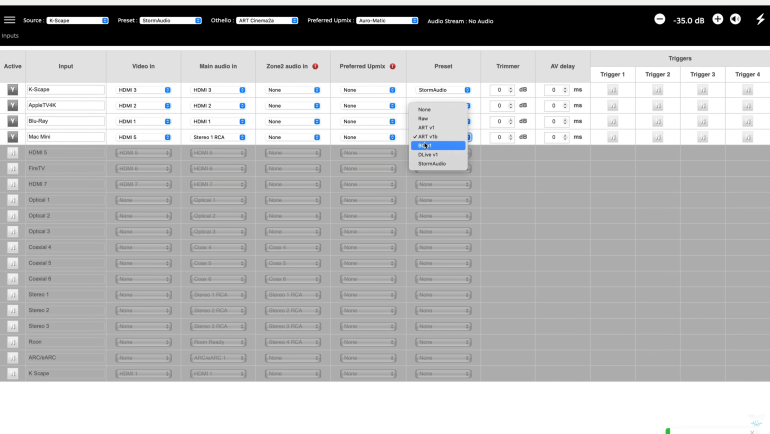Viewport: 770px width, 434px height.
Task: Open Video in dropdown for AppleTV4K
Action: tap(144, 106)
